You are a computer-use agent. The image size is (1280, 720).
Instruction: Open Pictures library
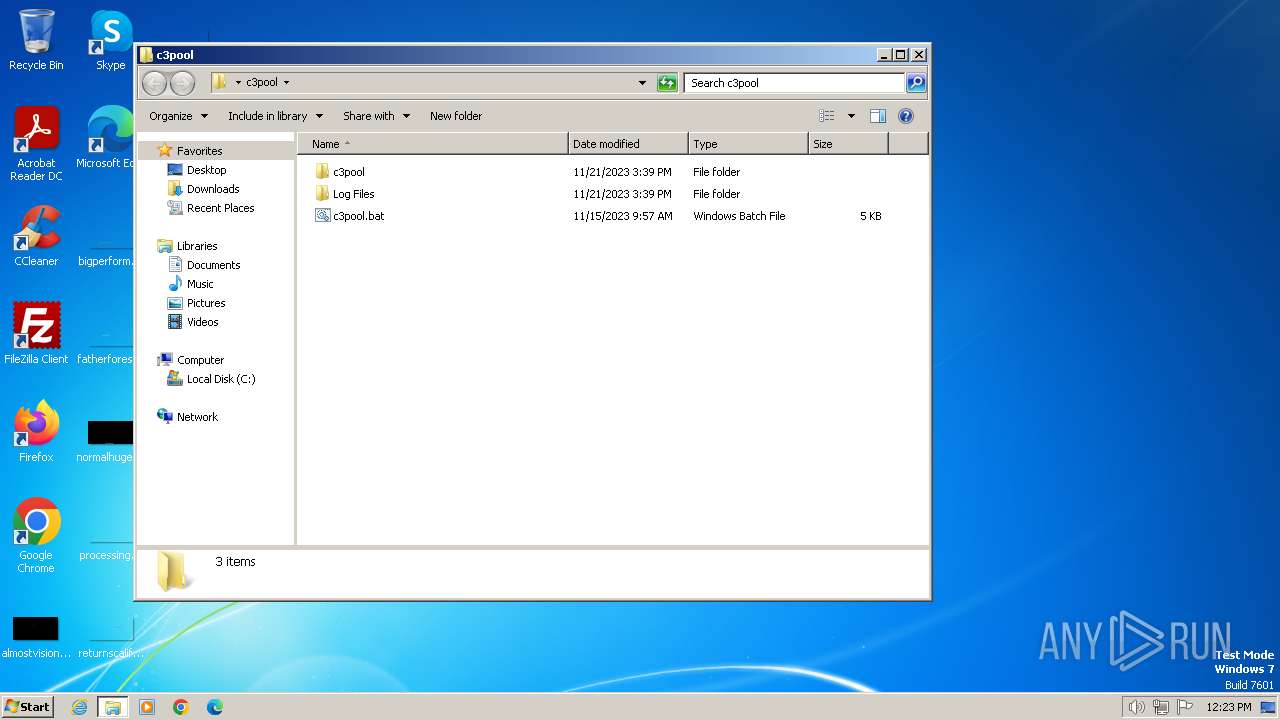[206, 303]
